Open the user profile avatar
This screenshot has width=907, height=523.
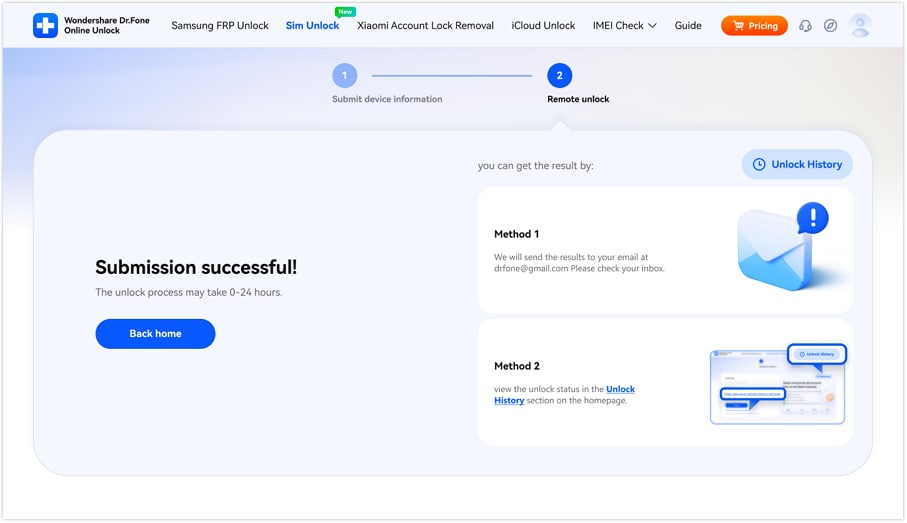860,25
